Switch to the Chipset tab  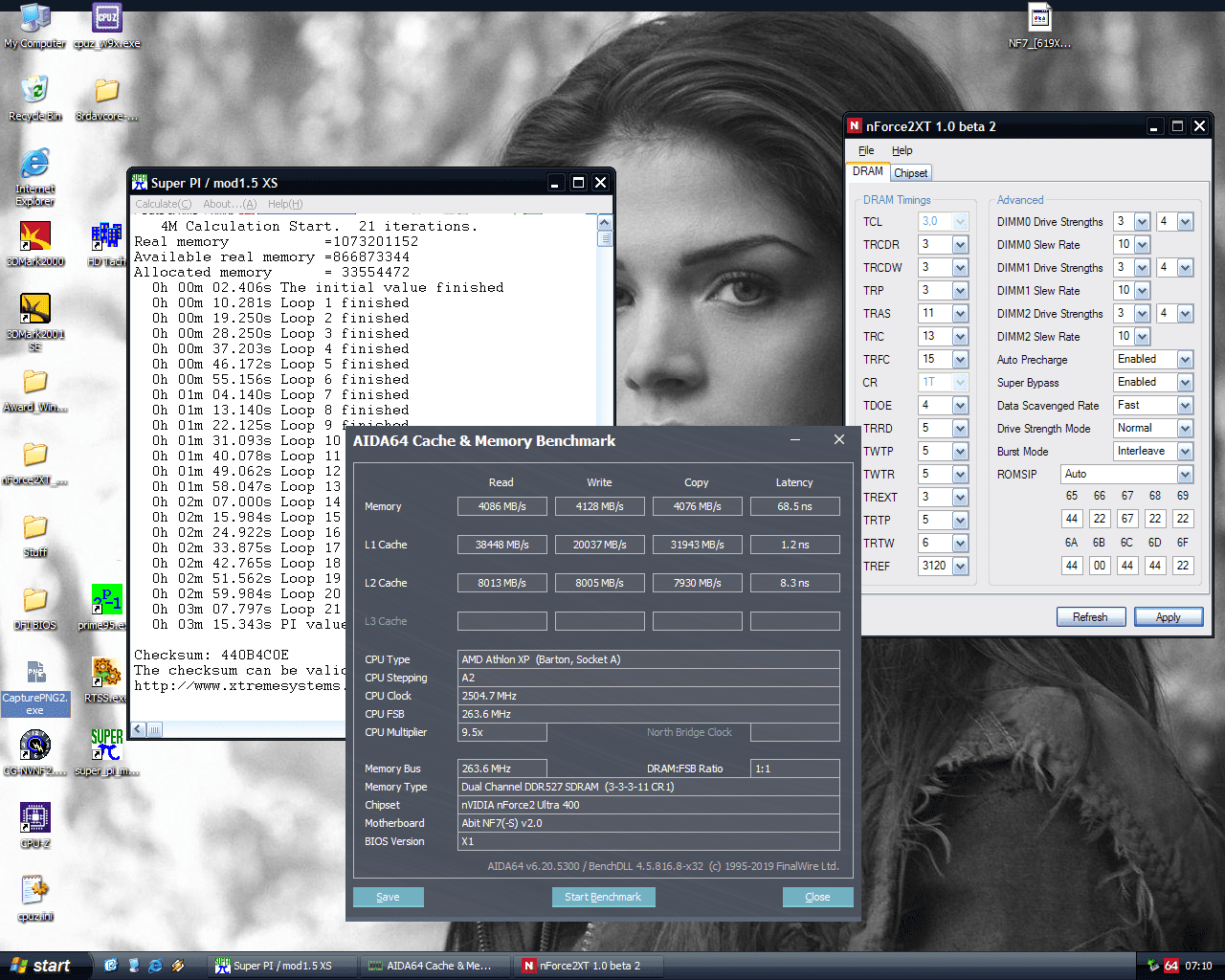pyautogui.click(x=910, y=173)
